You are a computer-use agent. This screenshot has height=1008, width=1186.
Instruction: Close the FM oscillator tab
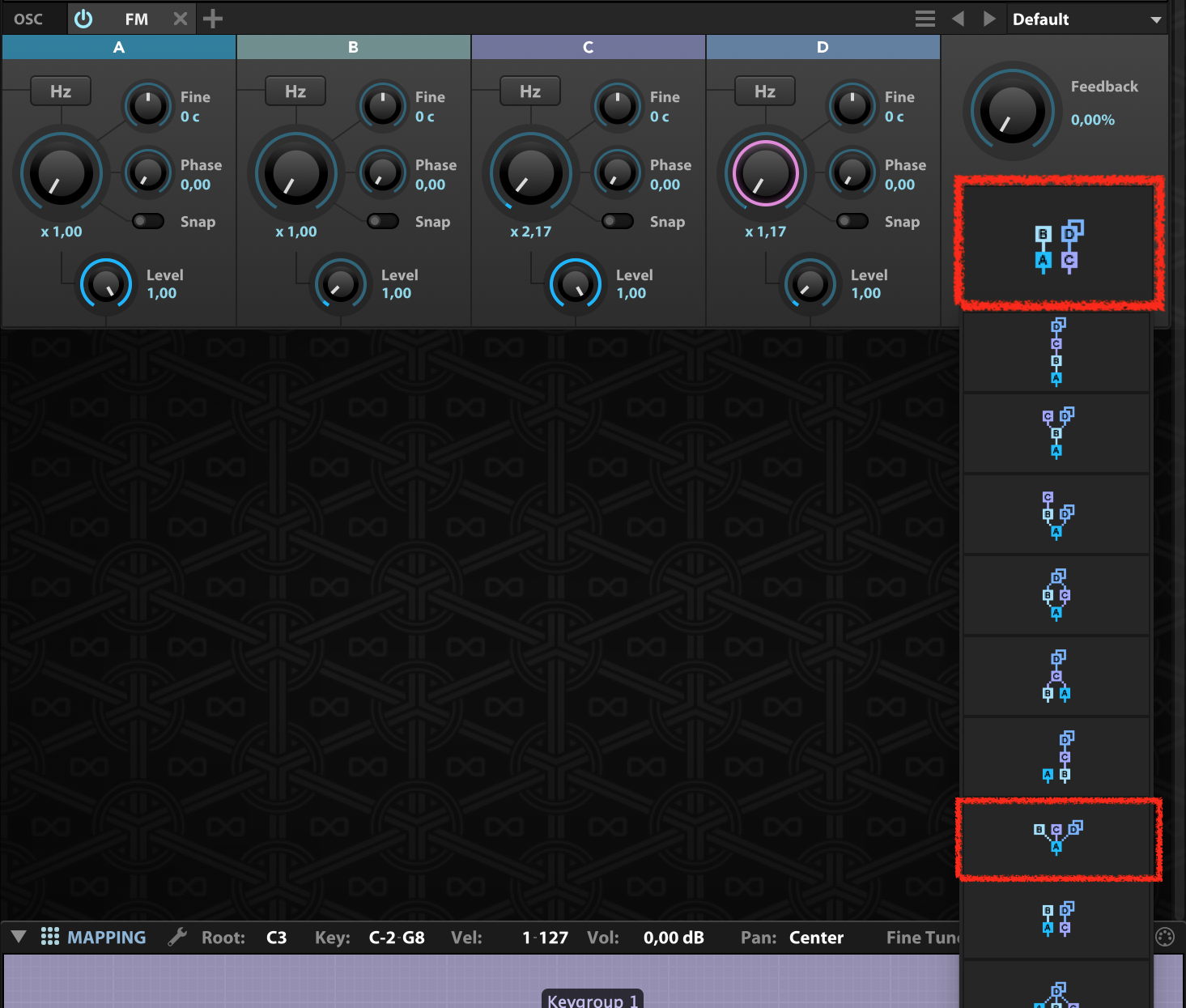pyautogui.click(x=181, y=19)
